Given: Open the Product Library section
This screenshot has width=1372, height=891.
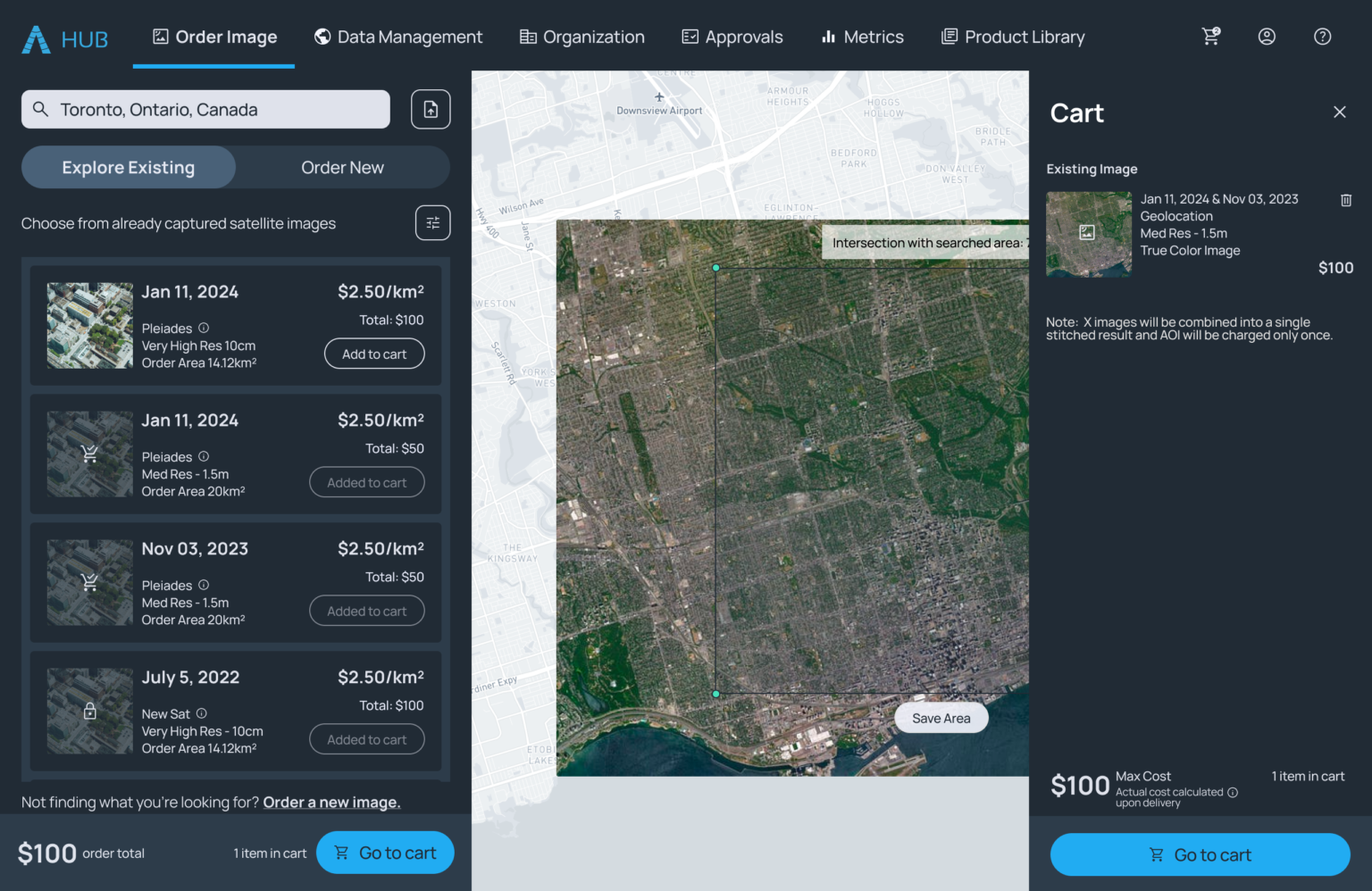Looking at the screenshot, I should 1012,37.
